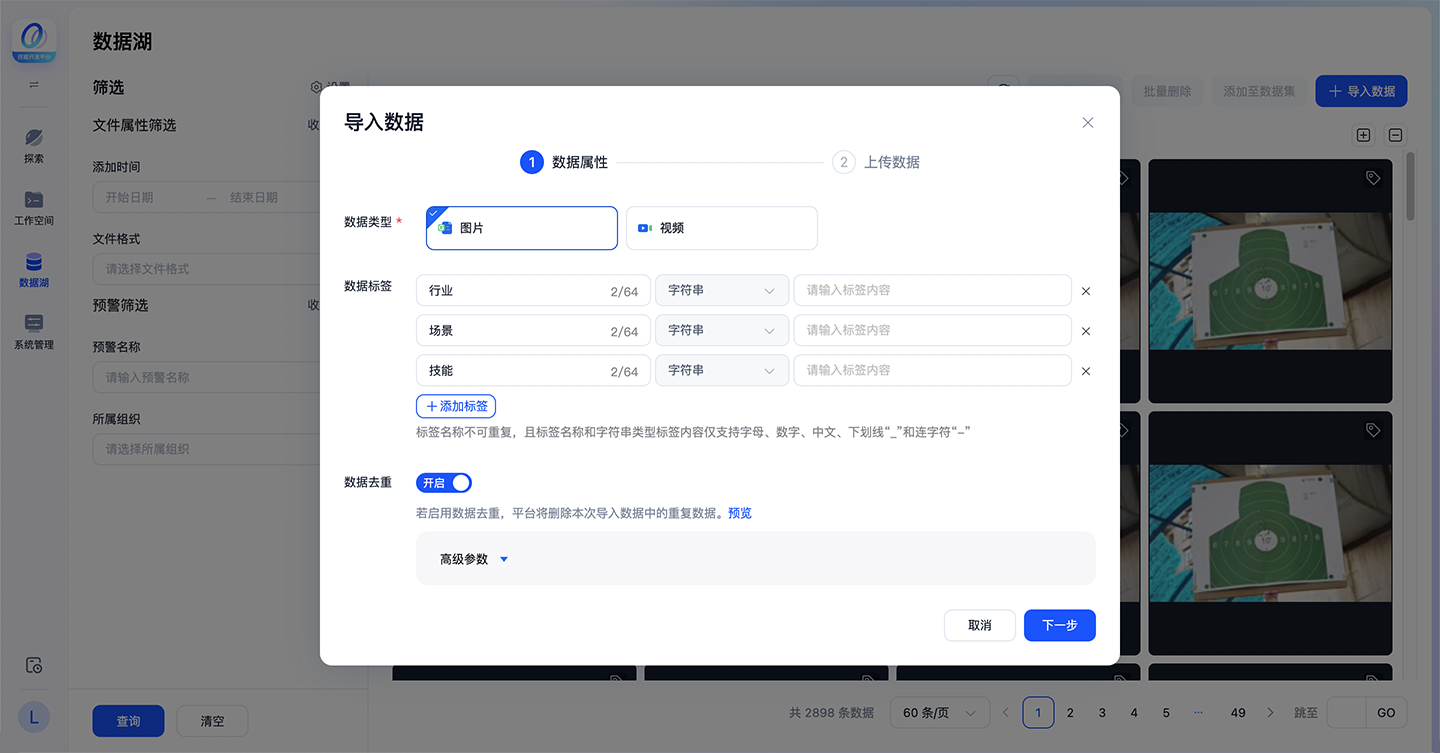Viewport: 1440px width, 753px height.
Task: Change the 60 条/页 page size
Action: pos(940,713)
